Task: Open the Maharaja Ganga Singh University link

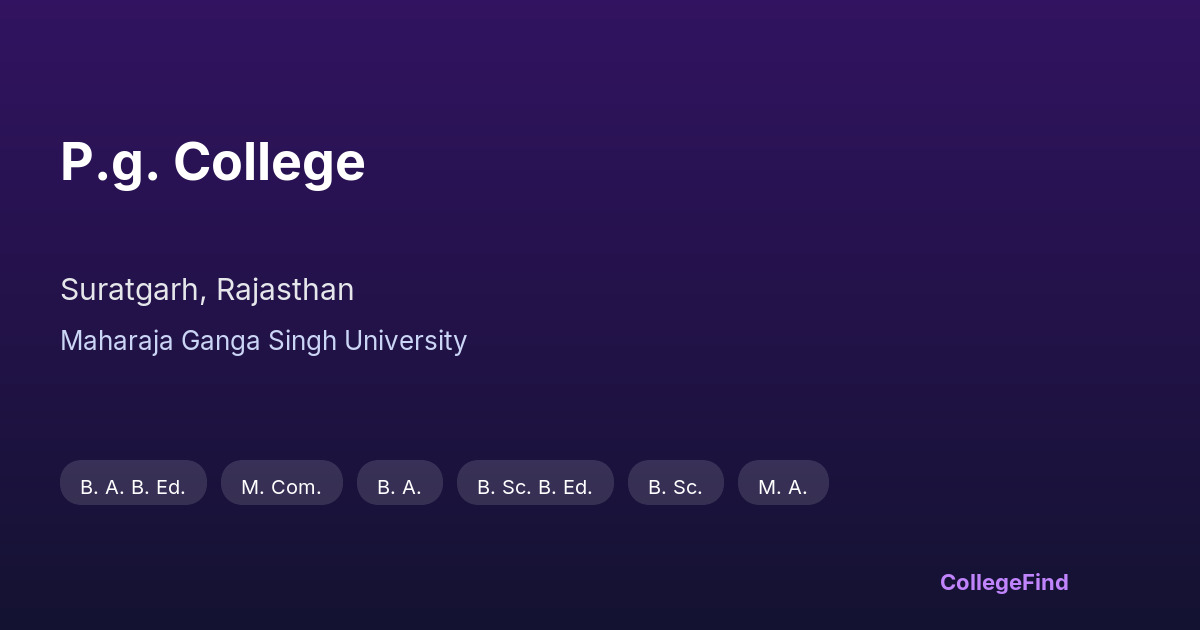Action: pyautogui.click(x=263, y=341)
